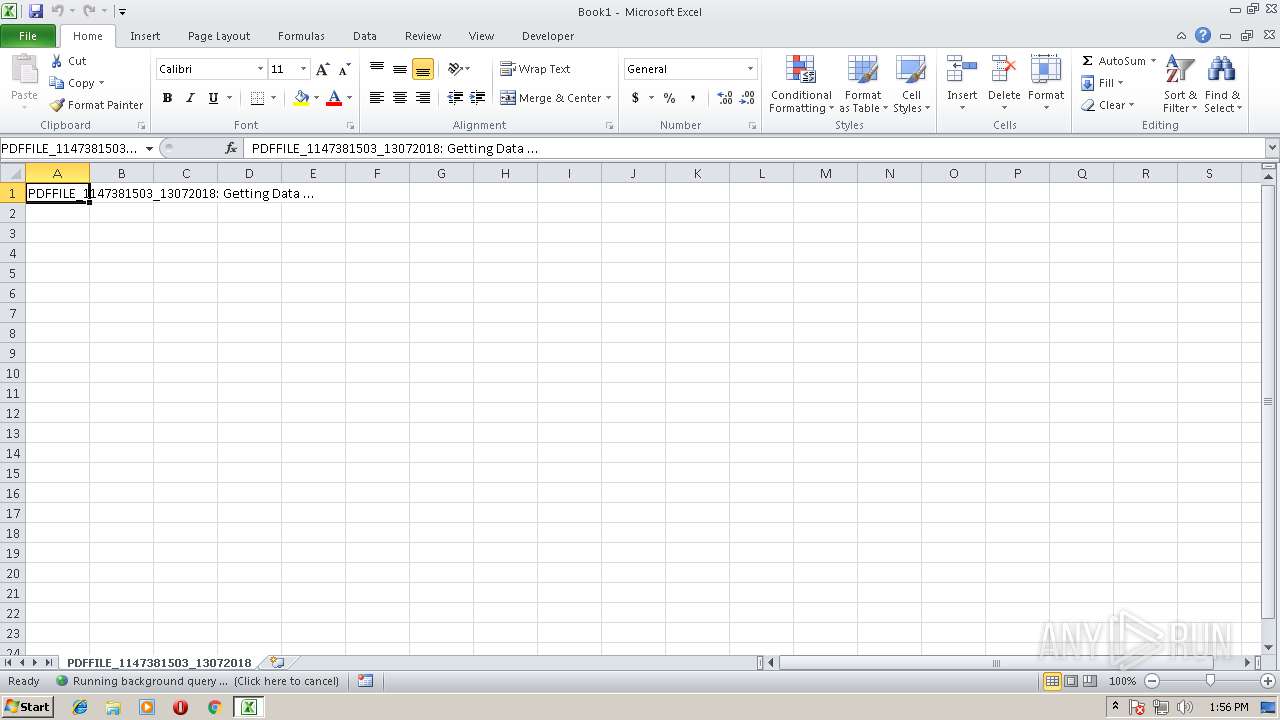Image resolution: width=1280 pixels, height=720 pixels.
Task: Click the Paste icon
Action: (24, 70)
